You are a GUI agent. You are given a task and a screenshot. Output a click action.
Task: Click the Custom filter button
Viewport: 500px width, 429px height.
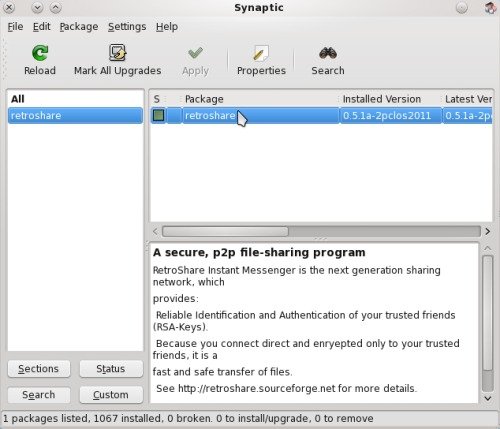(x=111, y=395)
